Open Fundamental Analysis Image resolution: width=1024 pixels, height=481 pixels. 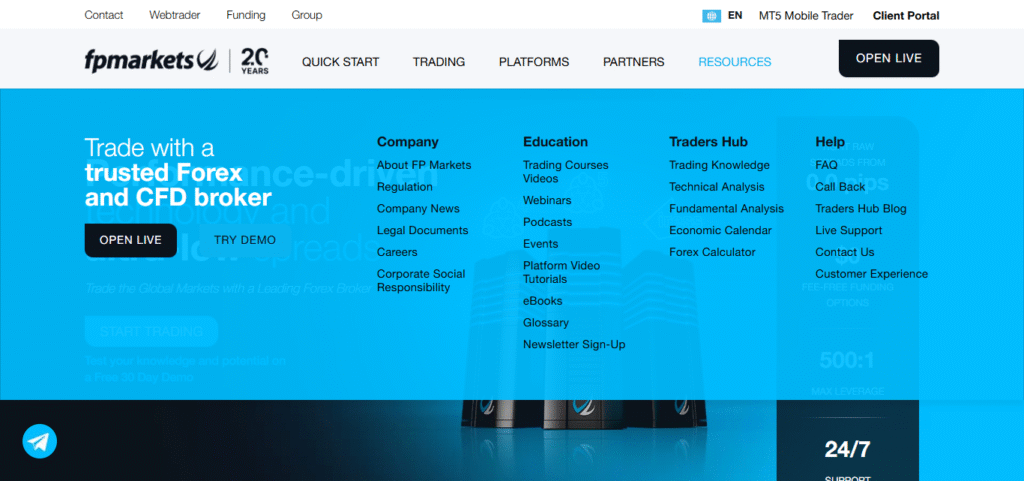point(726,209)
